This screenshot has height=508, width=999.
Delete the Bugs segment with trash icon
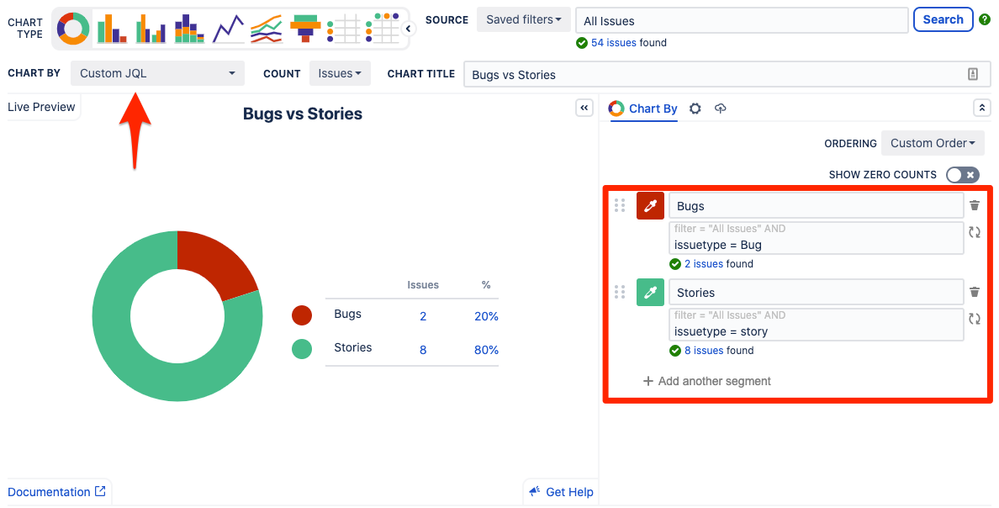[974, 205]
